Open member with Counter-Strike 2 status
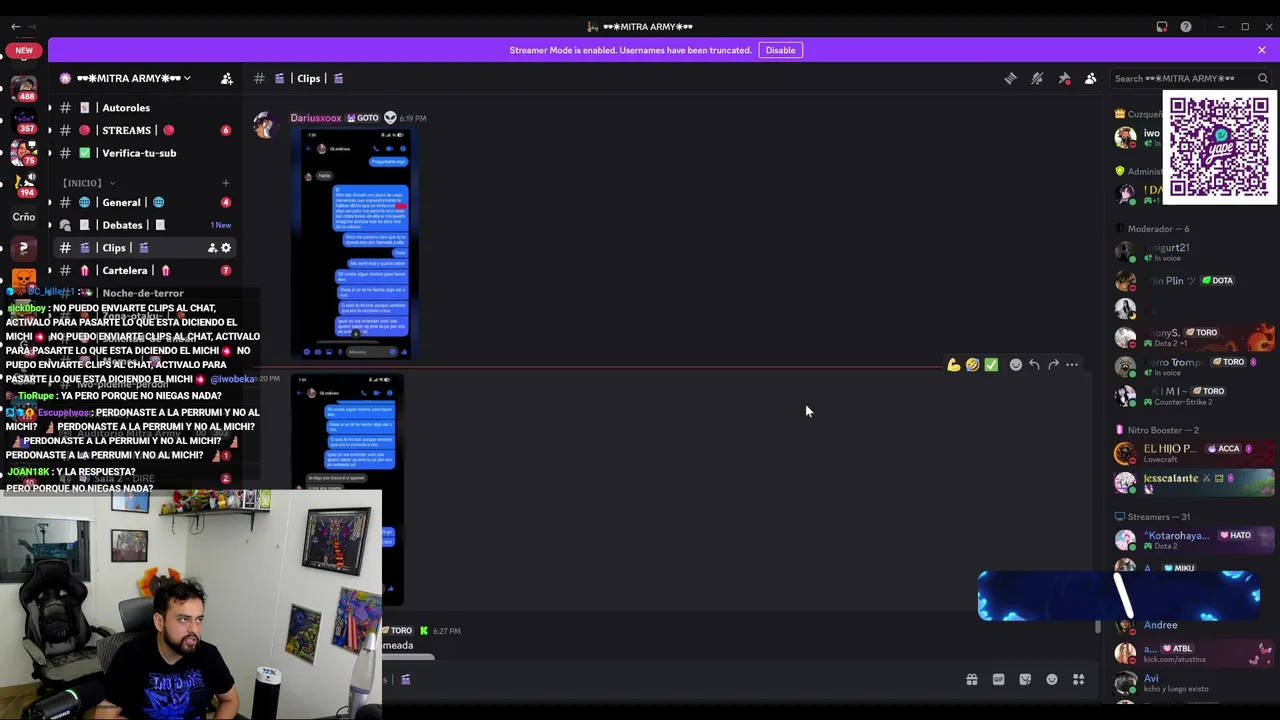This screenshot has width=1280, height=720. click(1195, 396)
